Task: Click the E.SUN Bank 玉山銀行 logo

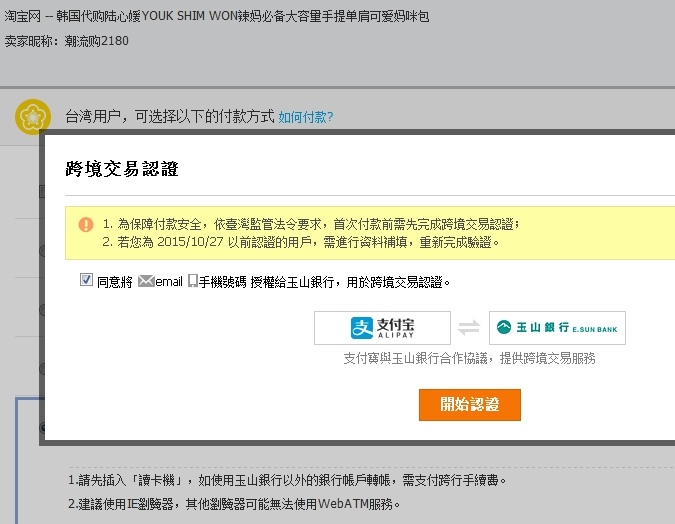Action: click(557, 328)
